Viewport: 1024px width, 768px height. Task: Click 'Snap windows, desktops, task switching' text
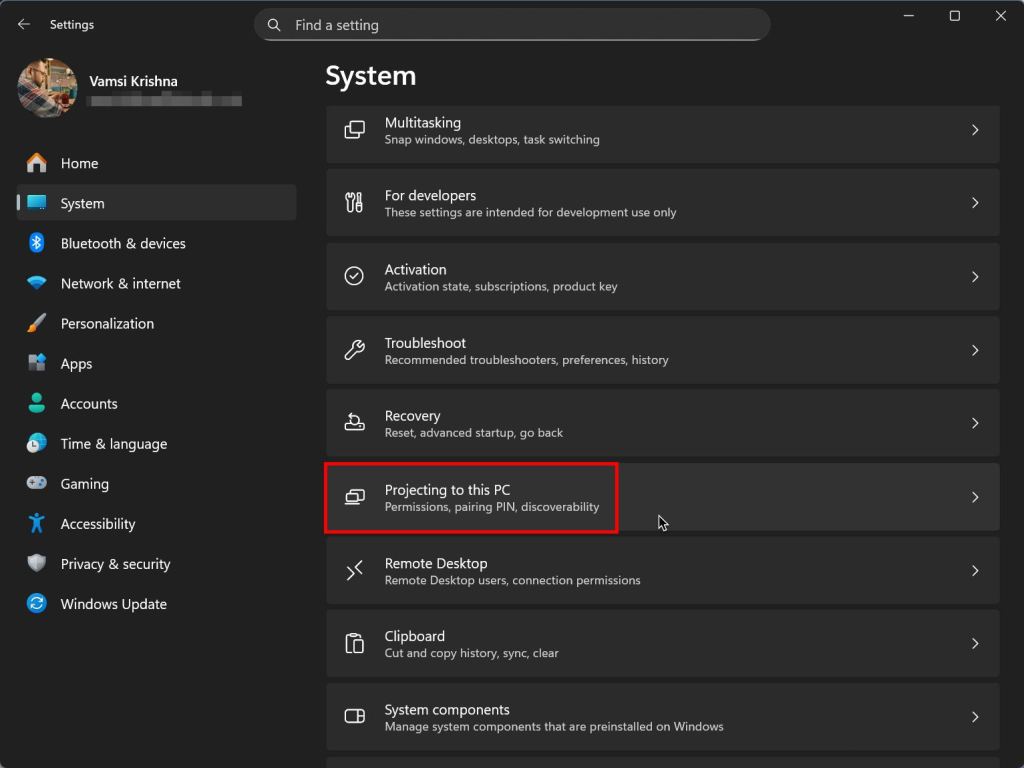pos(492,139)
